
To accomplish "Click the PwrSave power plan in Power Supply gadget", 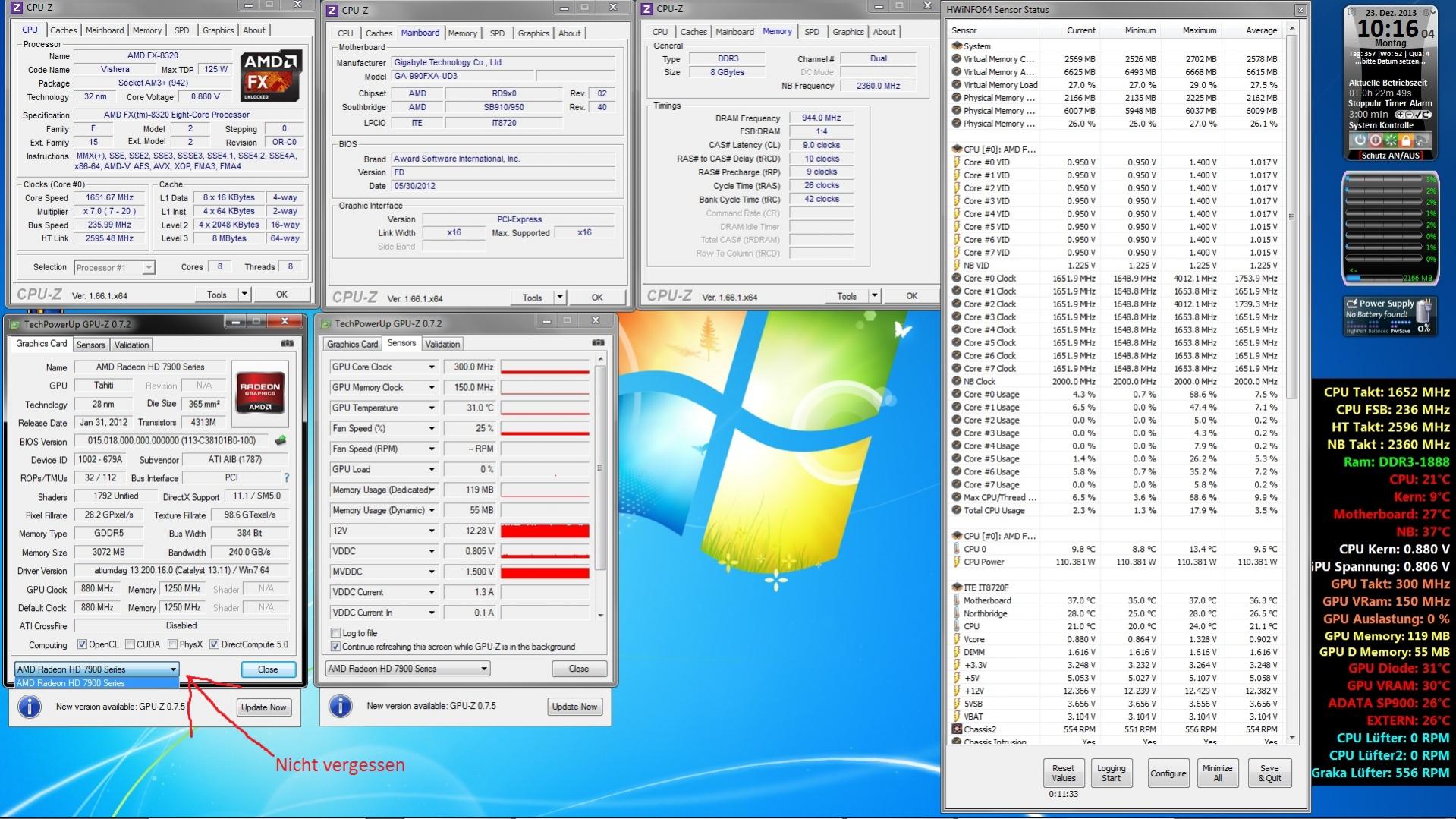I will pos(1401,331).
